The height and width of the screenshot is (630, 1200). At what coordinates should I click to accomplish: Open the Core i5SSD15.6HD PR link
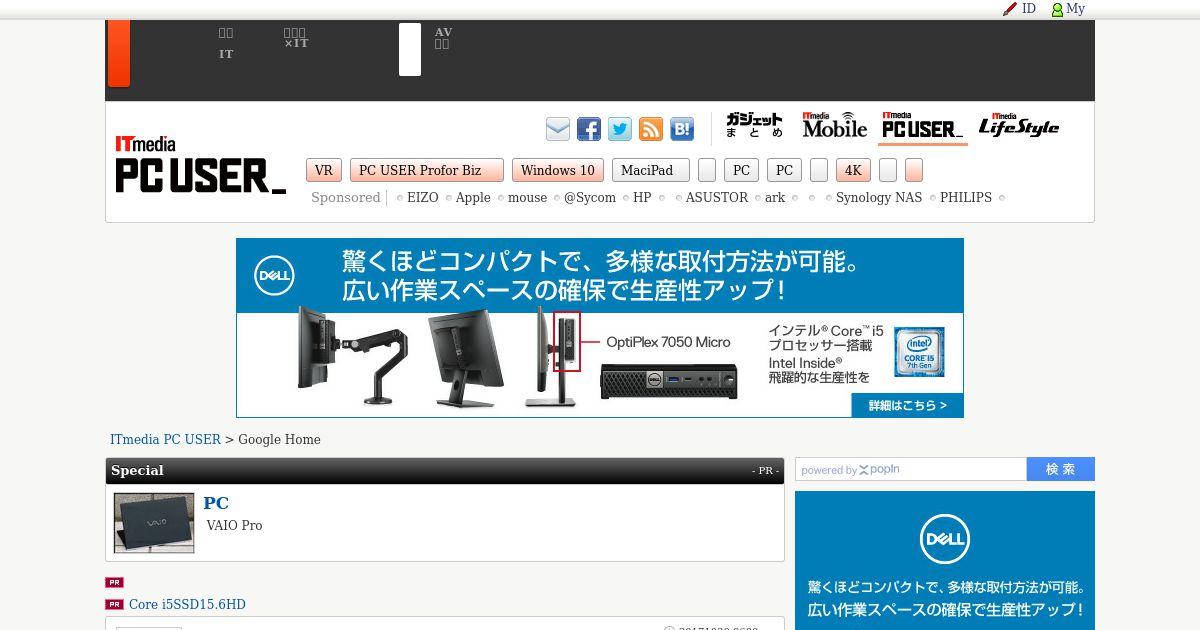tap(187, 605)
